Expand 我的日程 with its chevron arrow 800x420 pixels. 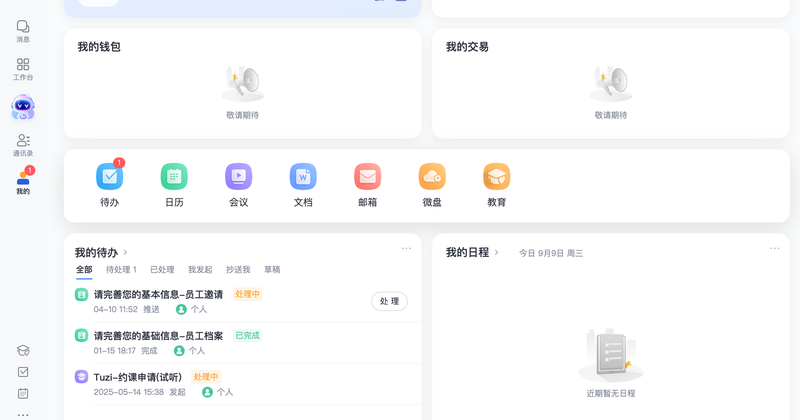[496, 253]
